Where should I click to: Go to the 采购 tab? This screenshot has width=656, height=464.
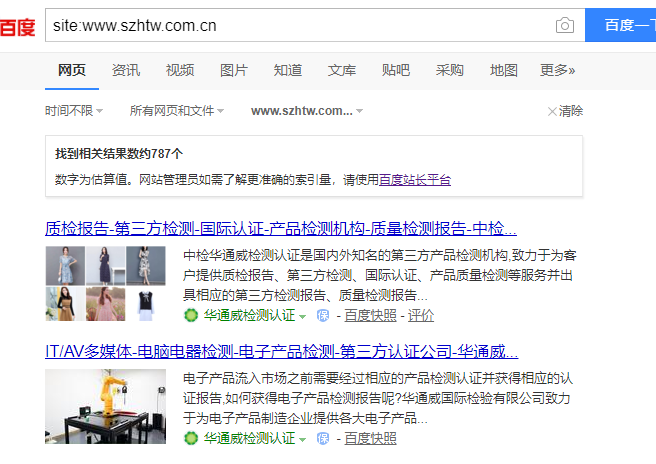click(x=450, y=70)
